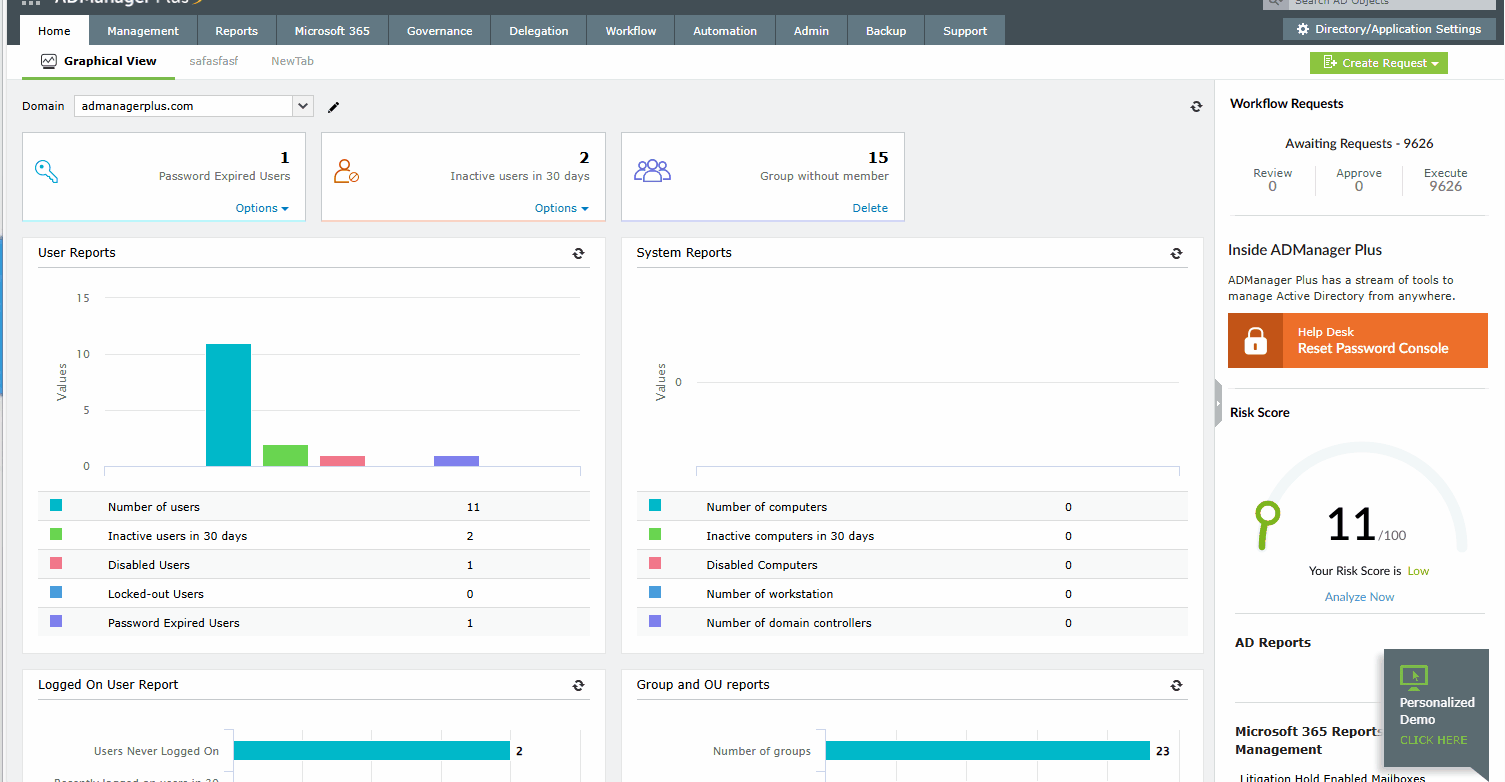Refresh the Group and OU reports panel
This screenshot has width=1505, height=782.
[1176, 686]
